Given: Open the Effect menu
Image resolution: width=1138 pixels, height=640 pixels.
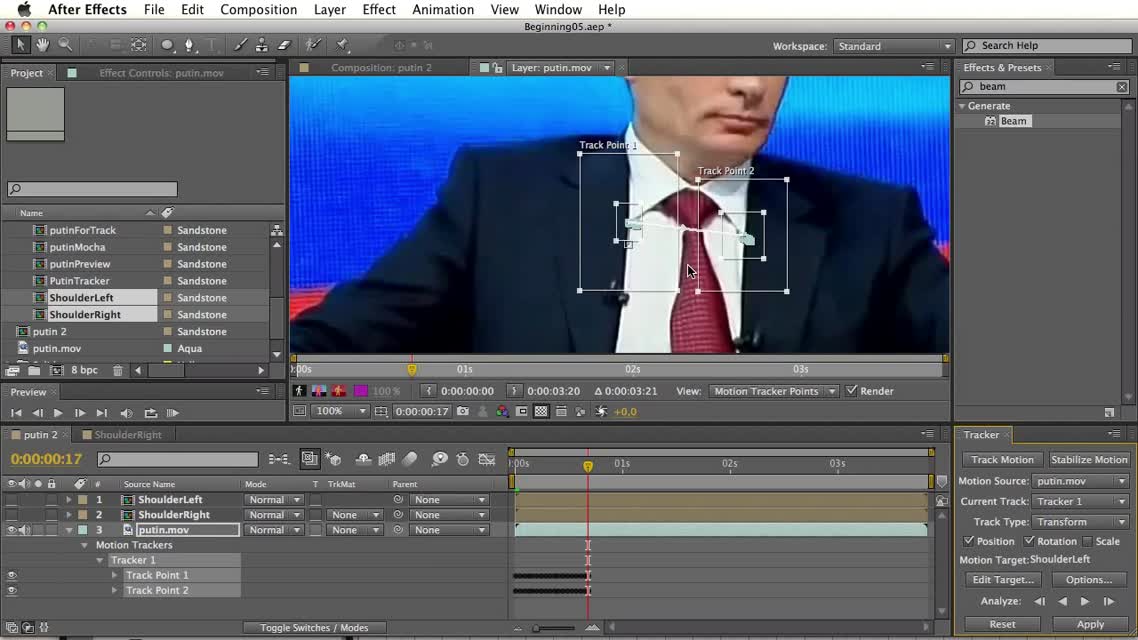Looking at the screenshot, I should tap(379, 9).
